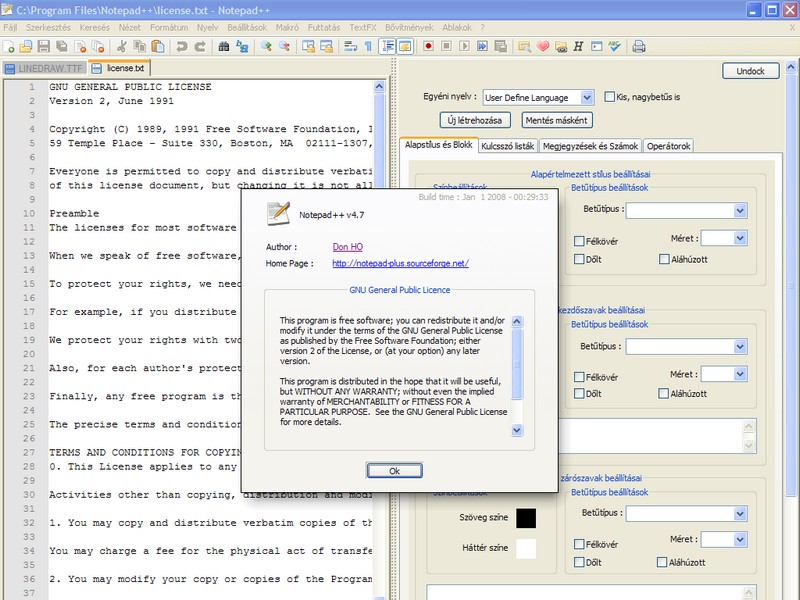Image resolution: width=800 pixels, height=600 pixels.
Task: Pick the white Háttér színe color swatch
Action: [526, 548]
